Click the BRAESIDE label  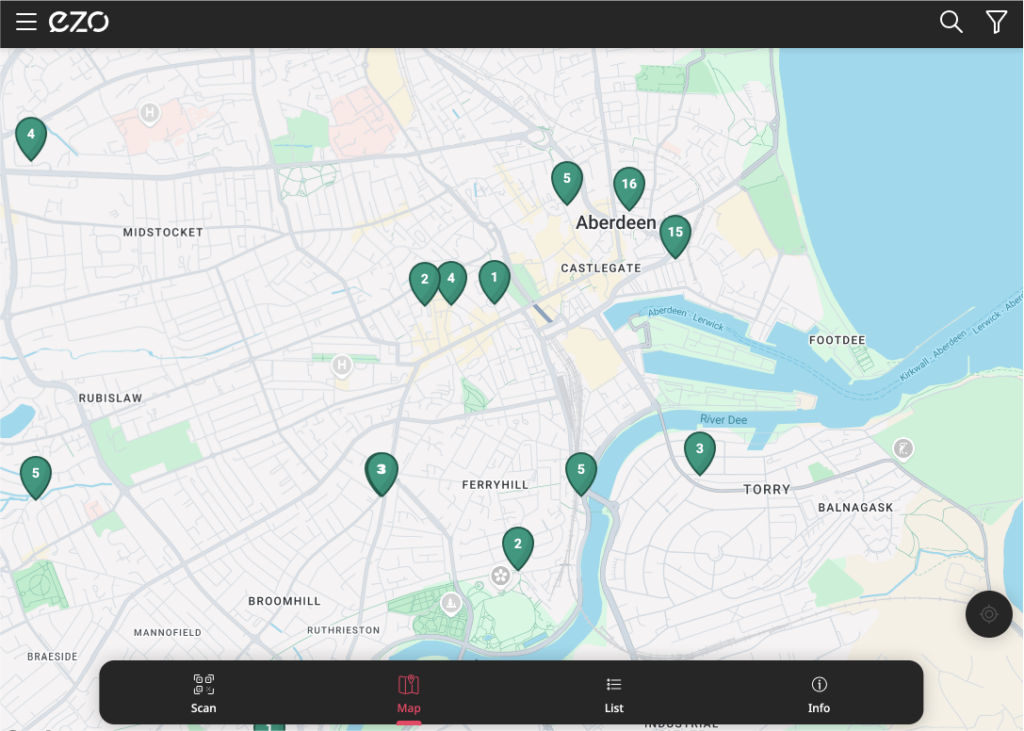(52, 657)
